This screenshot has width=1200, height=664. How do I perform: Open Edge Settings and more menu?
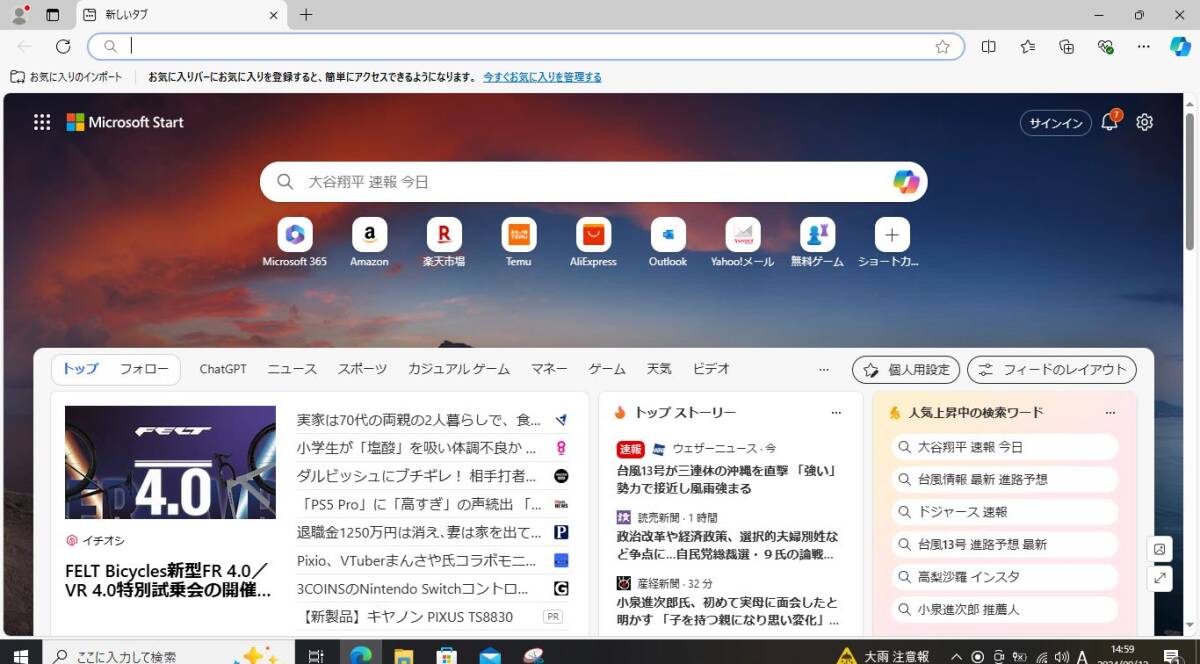(1144, 46)
